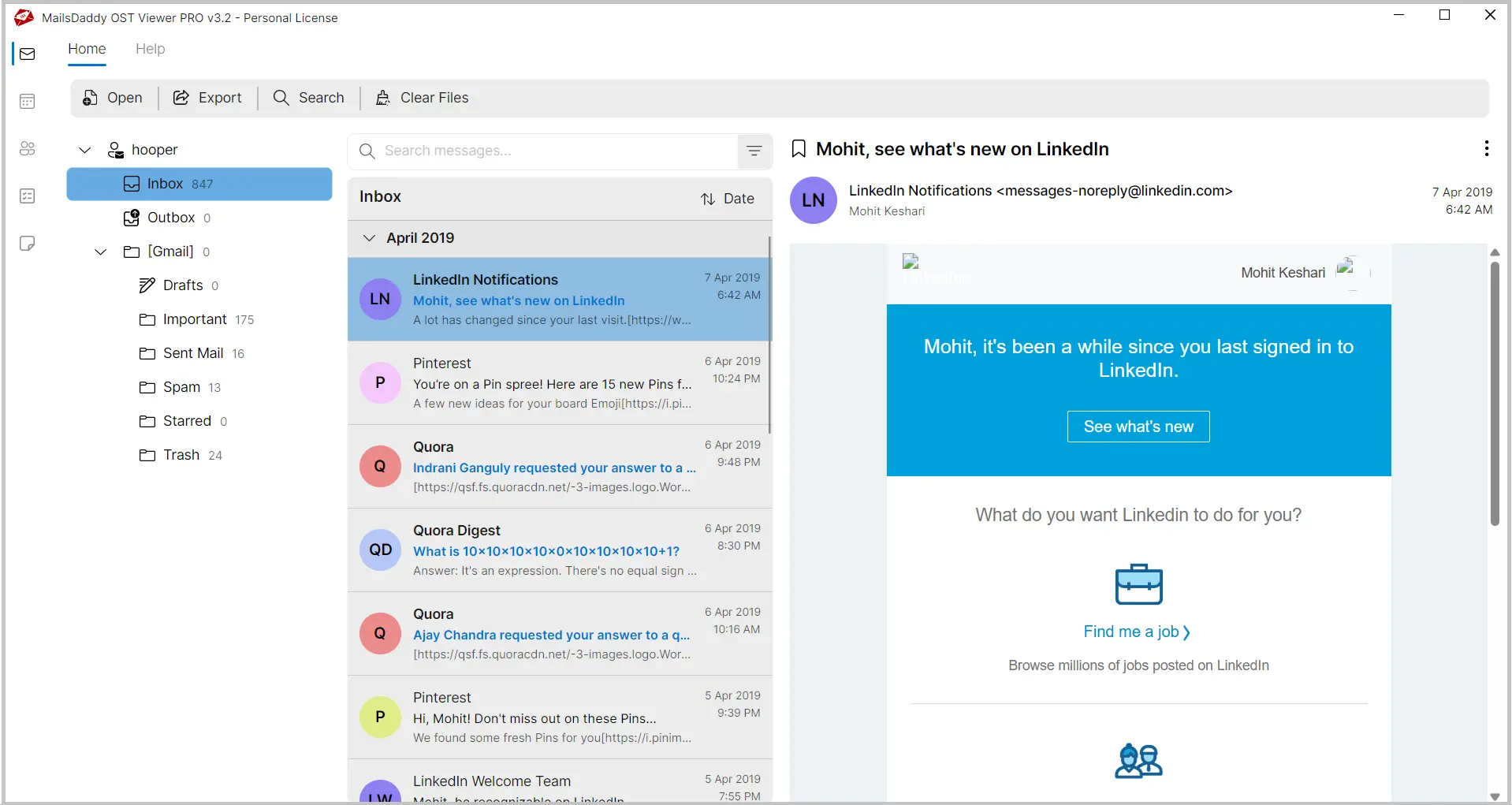This screenshot has height=805, width=1512.
Task: Click the Export toolbar button
Action: pyautogui.click(x=207, y=98)
